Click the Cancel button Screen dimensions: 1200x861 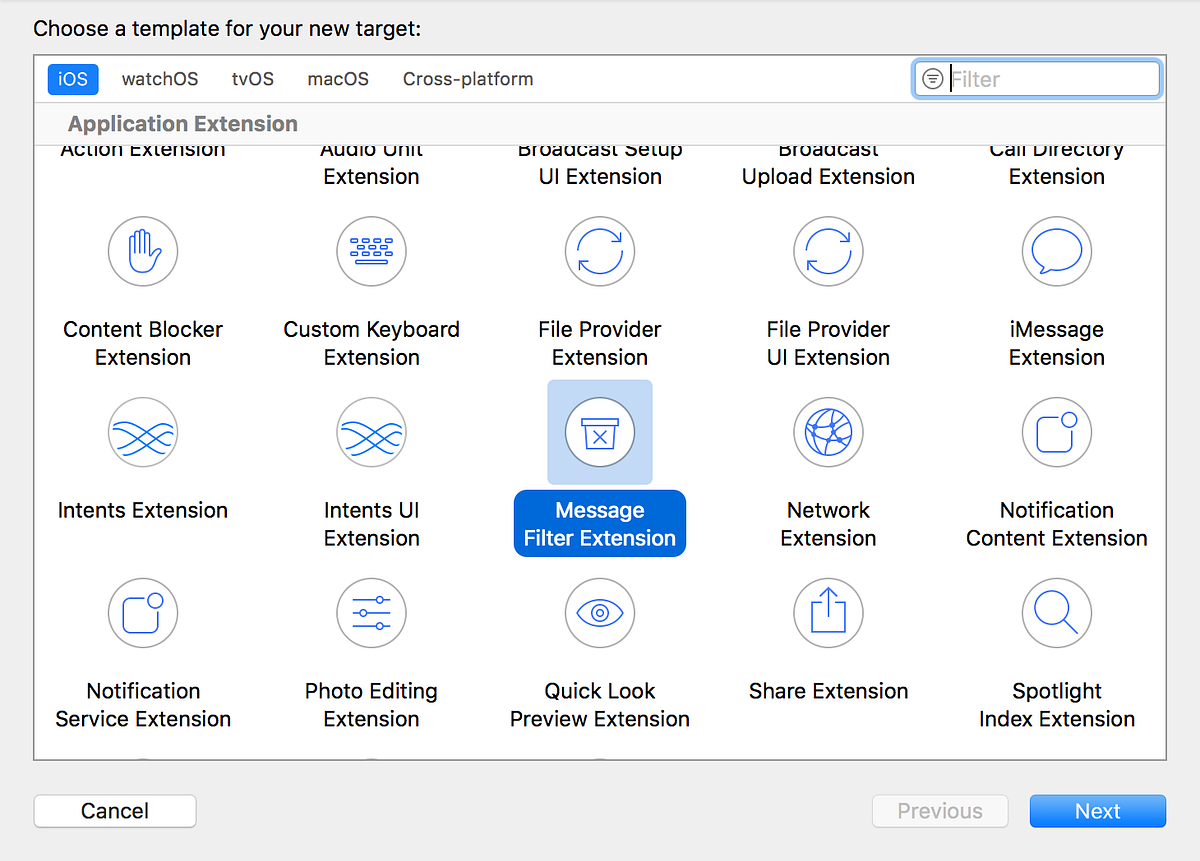[115, 811]
